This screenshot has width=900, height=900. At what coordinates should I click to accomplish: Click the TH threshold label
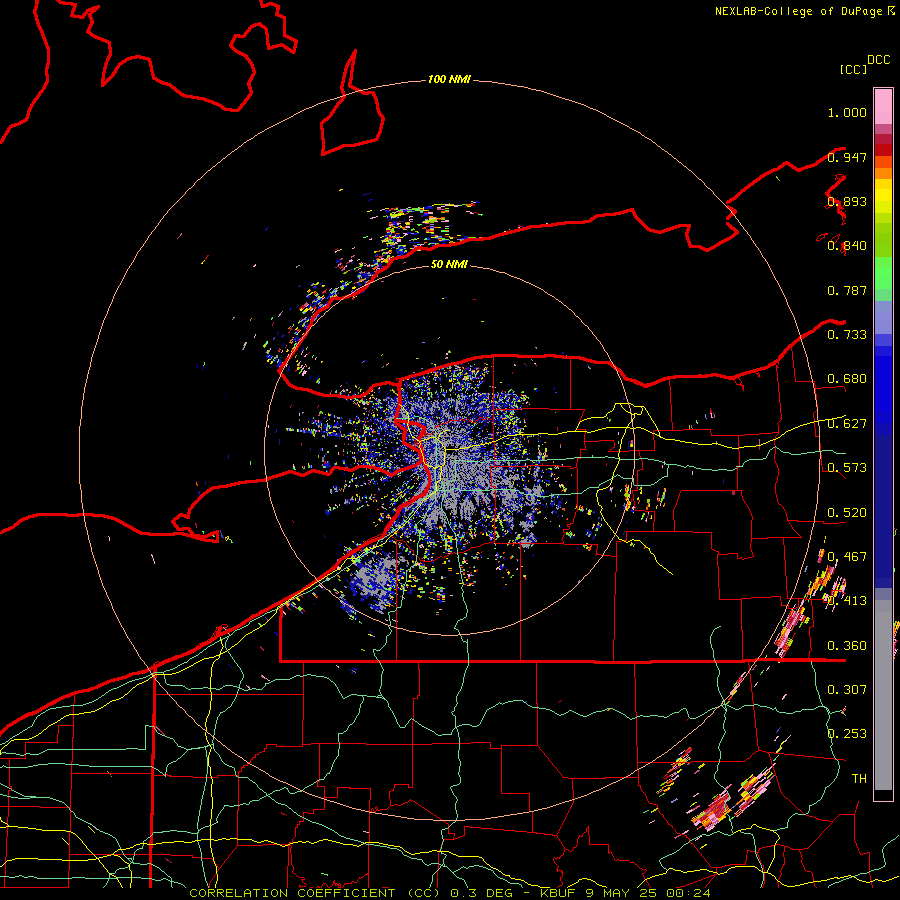[x=859, y=779]
